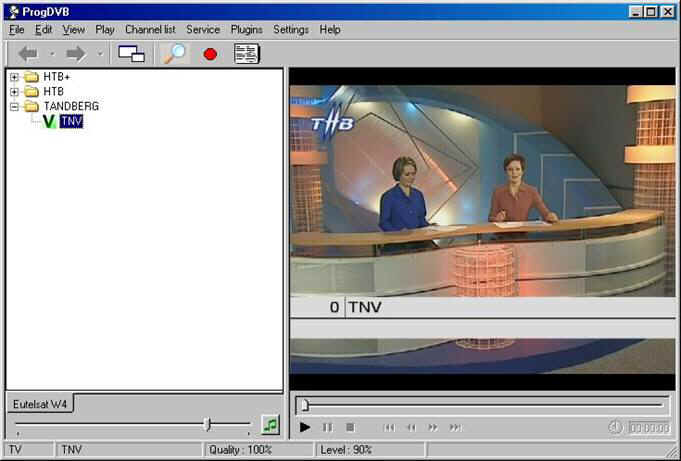681x461 pixels.
Task: Open the Channel list menu
Action: 150,30
